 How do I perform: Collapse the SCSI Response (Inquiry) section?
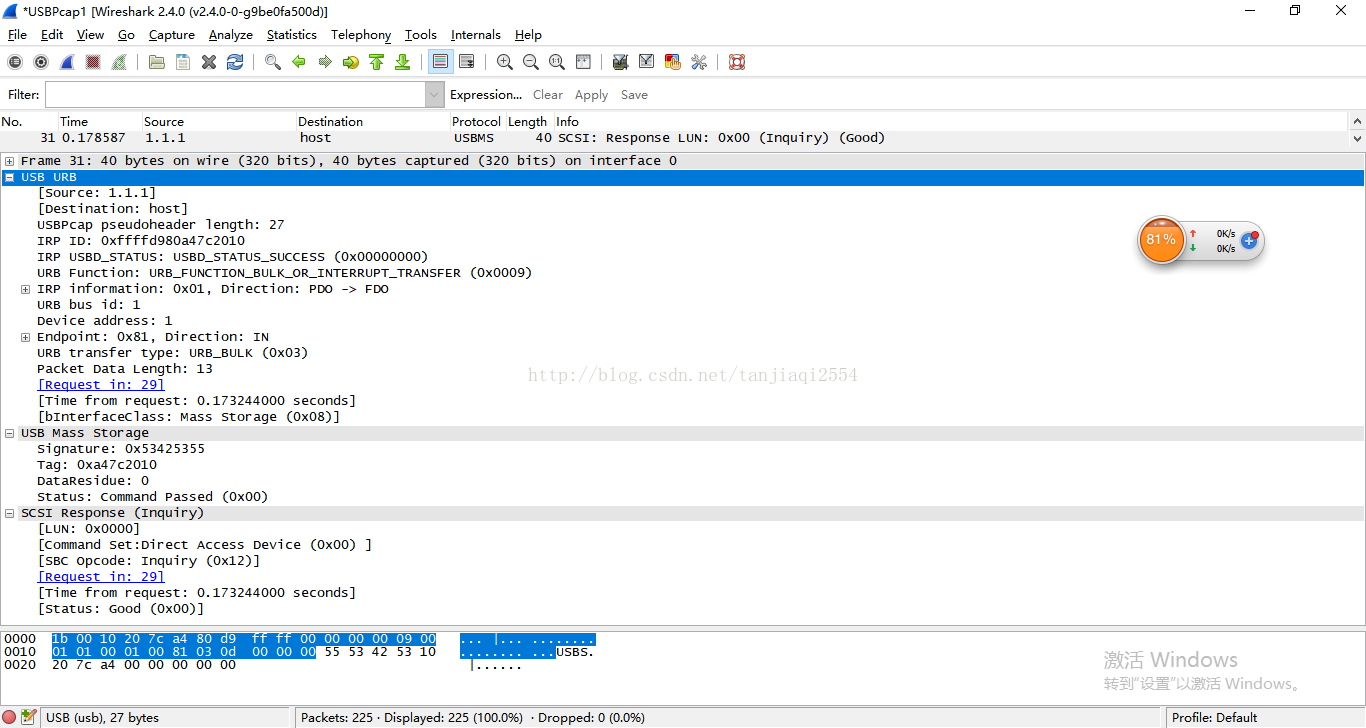tap(10, 513)
